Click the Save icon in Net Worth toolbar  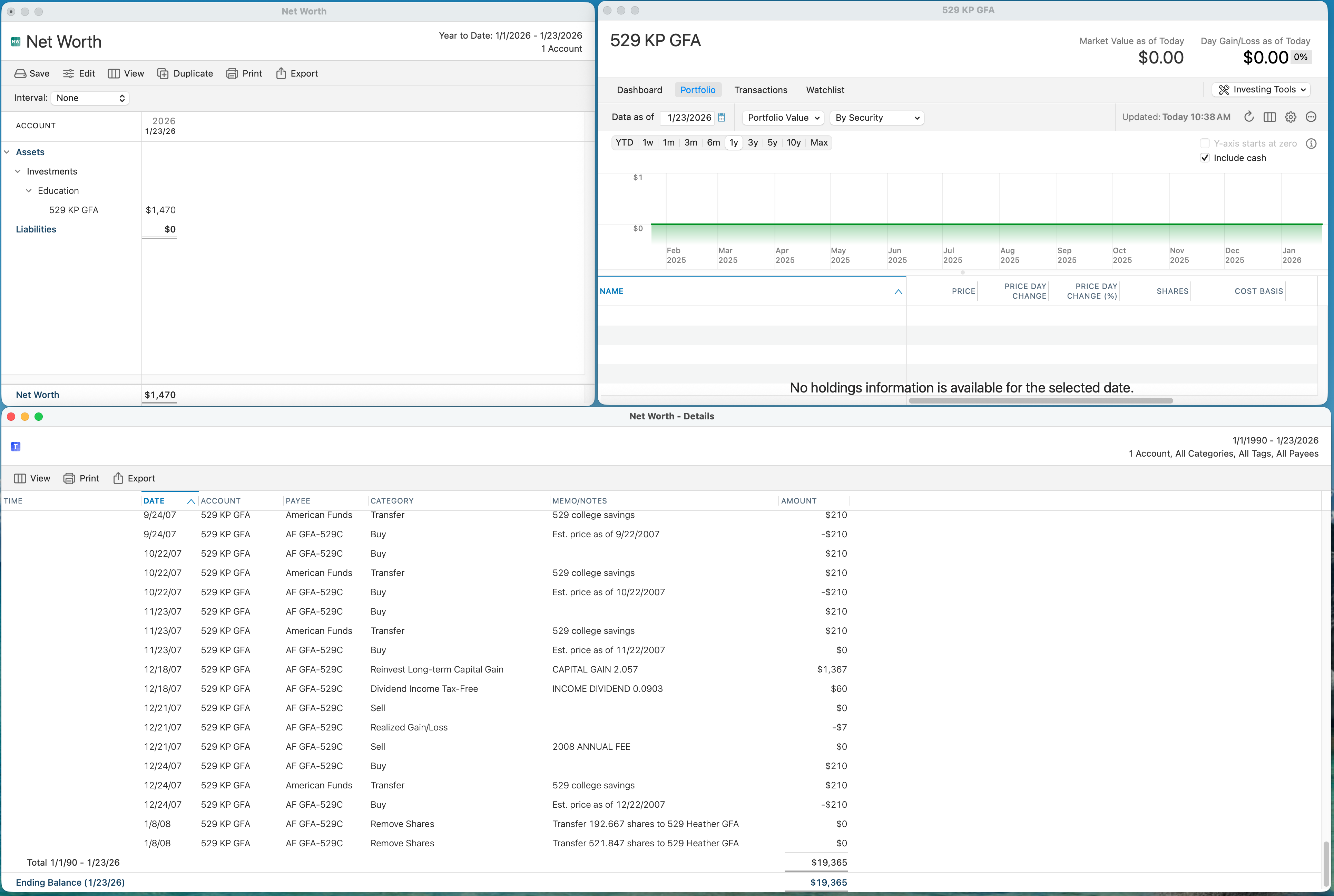pyautogui.click(x=20, y=74)
